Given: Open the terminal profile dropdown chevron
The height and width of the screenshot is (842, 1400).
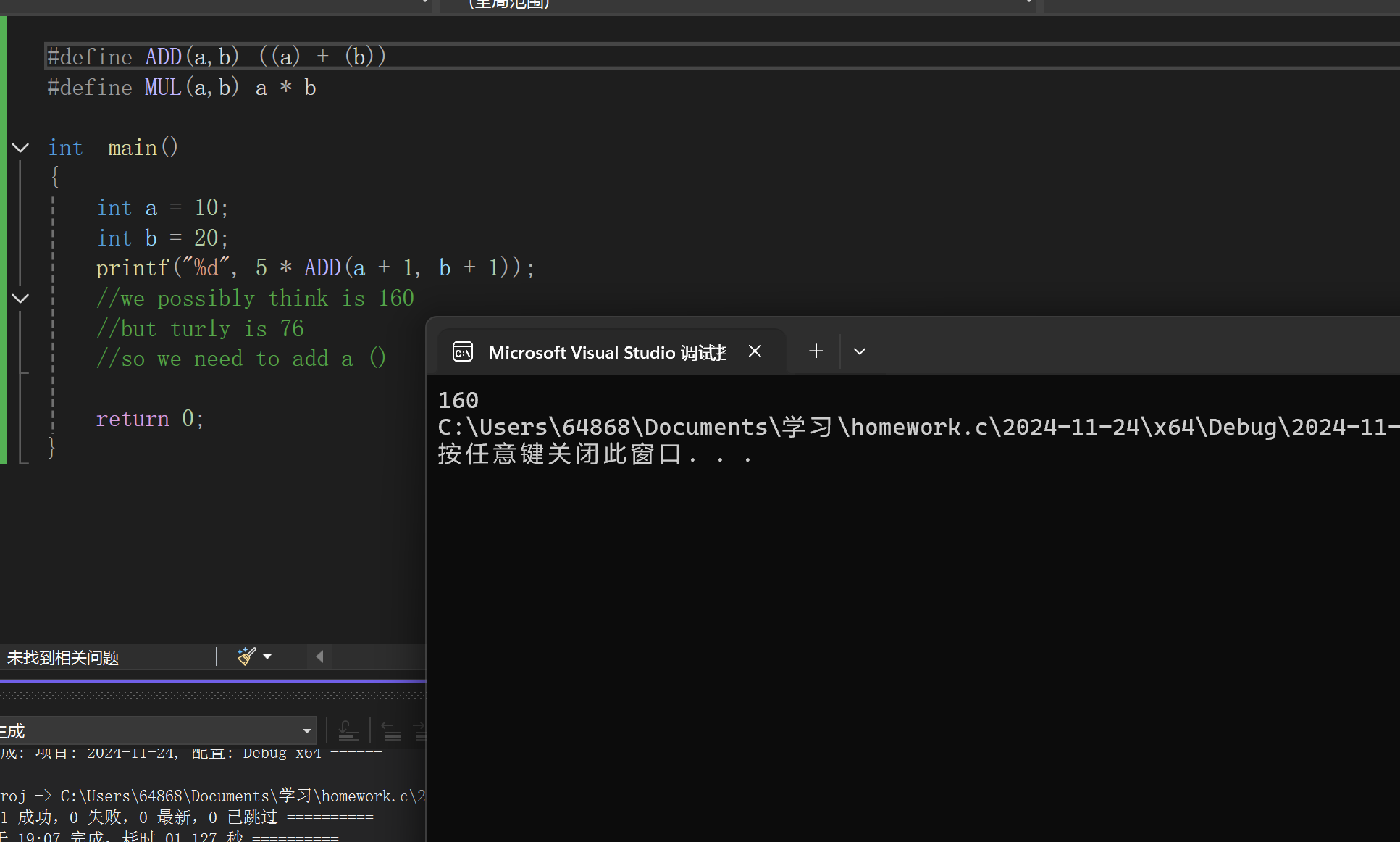Looking at the screenshot, I should coord(860,351).
